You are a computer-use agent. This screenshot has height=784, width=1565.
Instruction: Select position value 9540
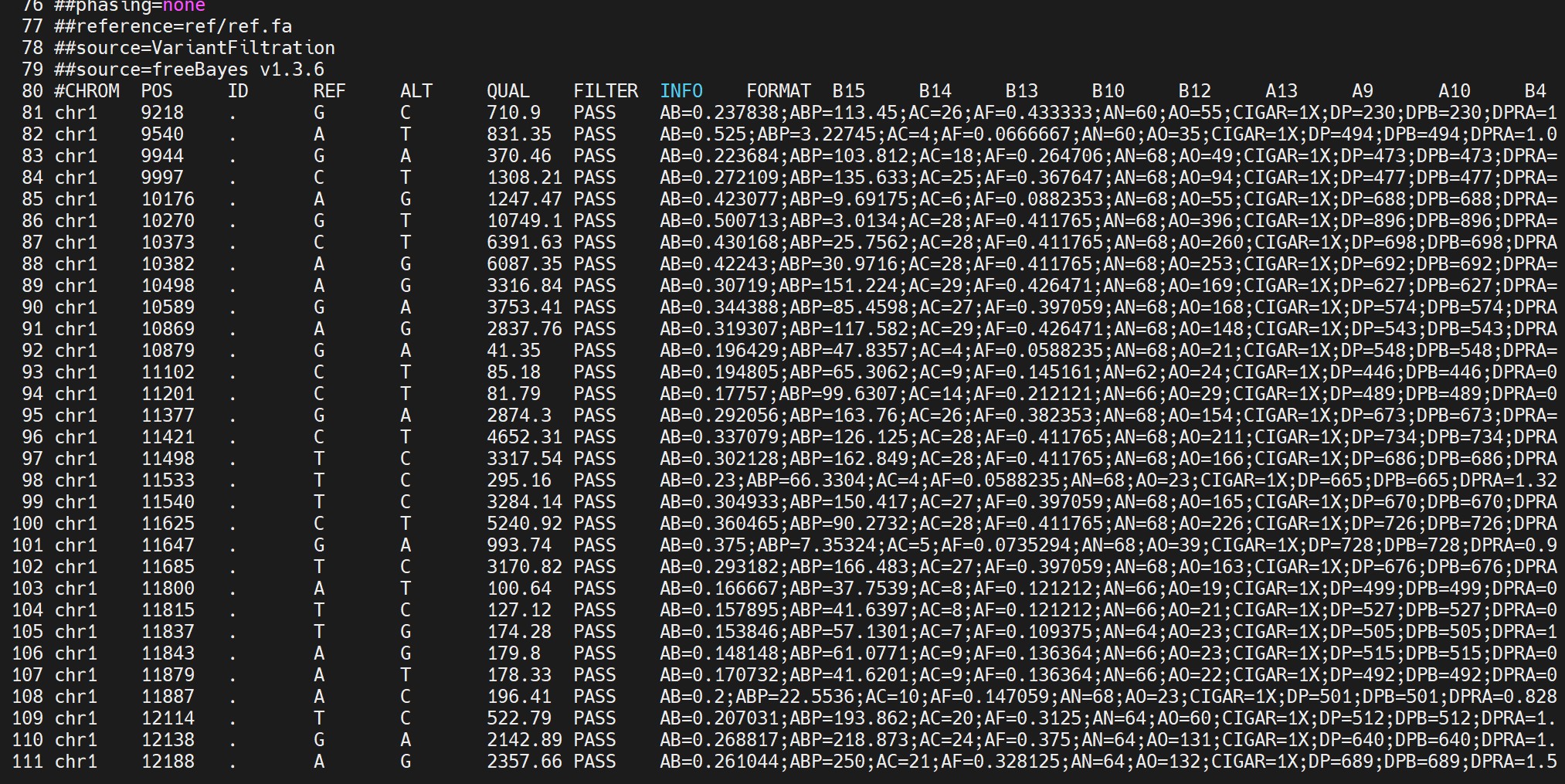pyautogui.click(x=162, y=134)
